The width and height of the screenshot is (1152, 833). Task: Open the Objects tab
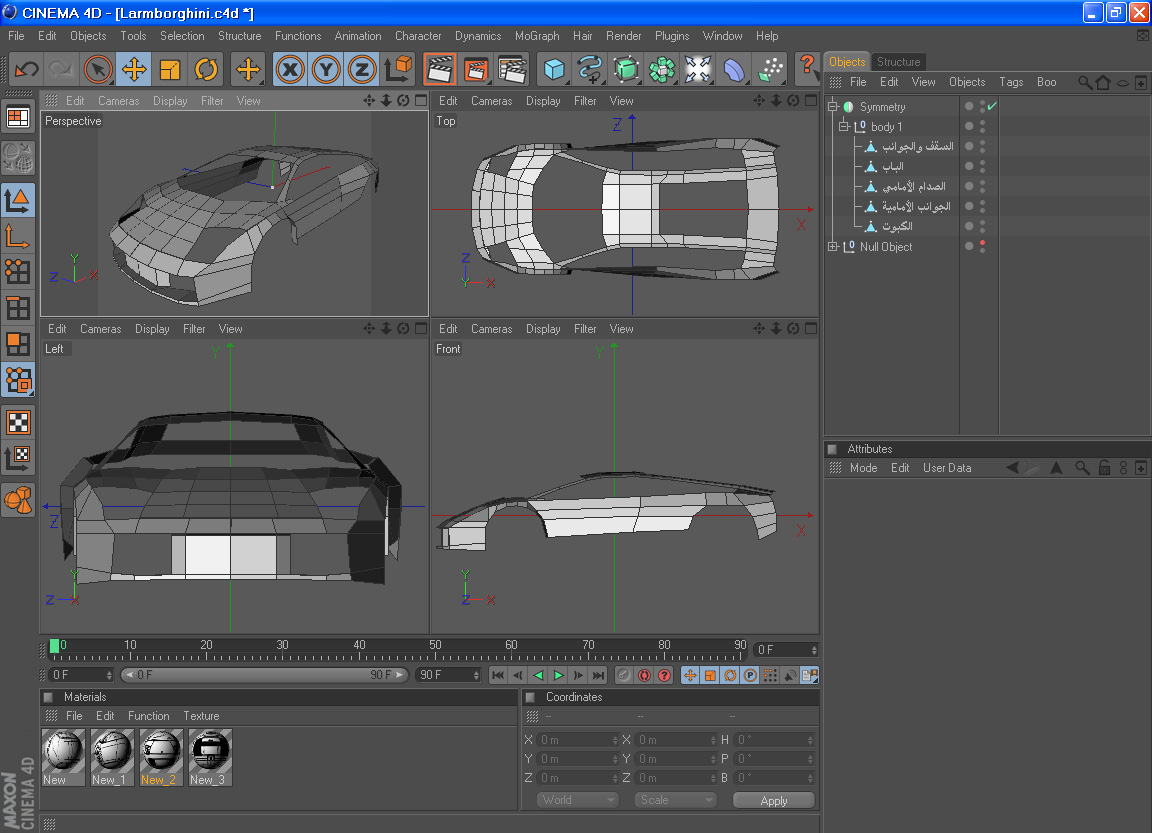coord(846,62)
